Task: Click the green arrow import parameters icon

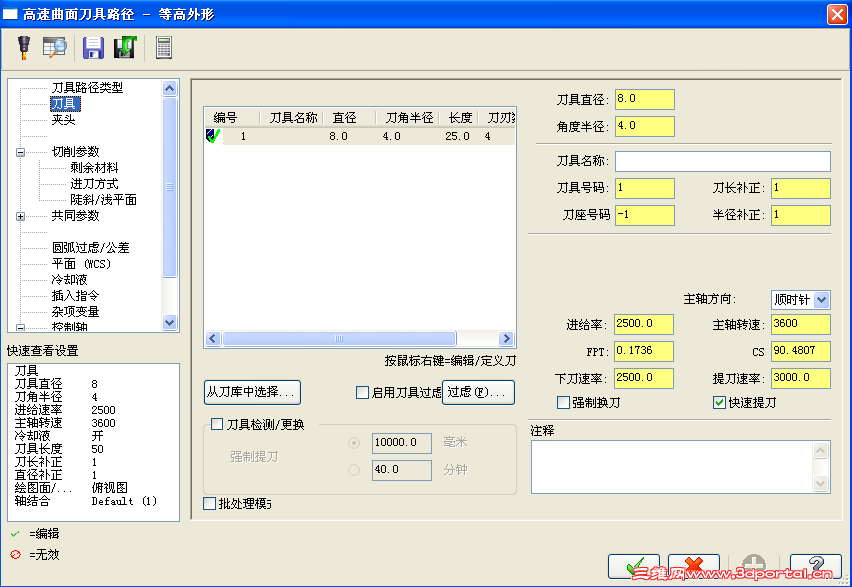Action: pos(123,47)
